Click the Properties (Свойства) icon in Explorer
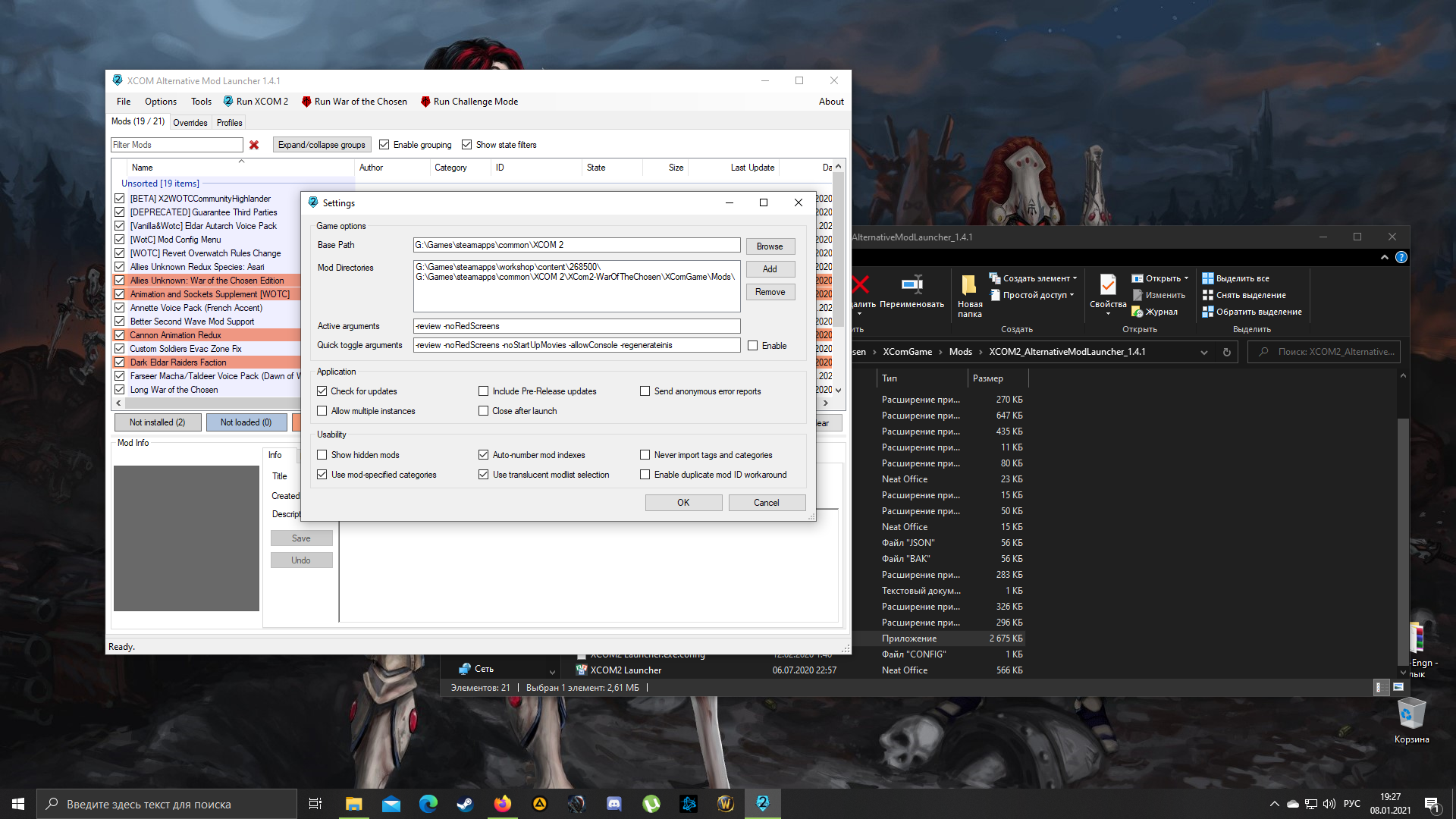The image size is (1456, 819). 1108,285
